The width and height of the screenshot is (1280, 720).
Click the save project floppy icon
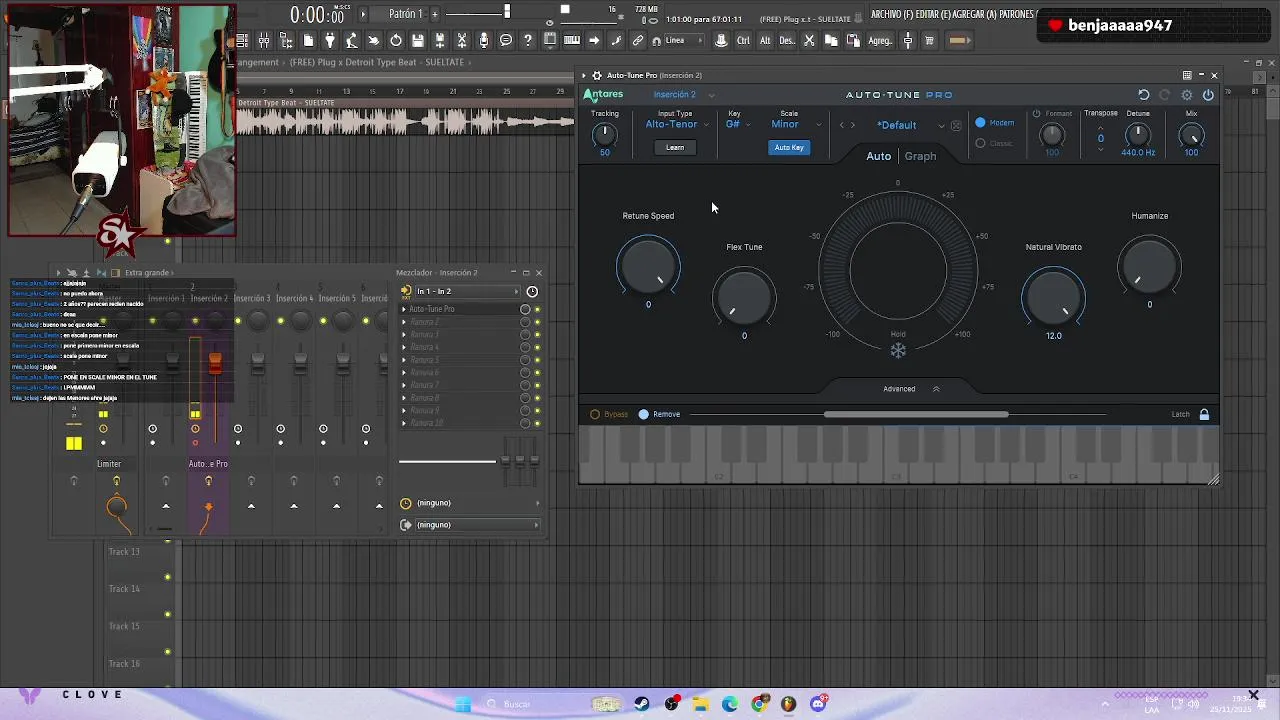pos(417,41)
